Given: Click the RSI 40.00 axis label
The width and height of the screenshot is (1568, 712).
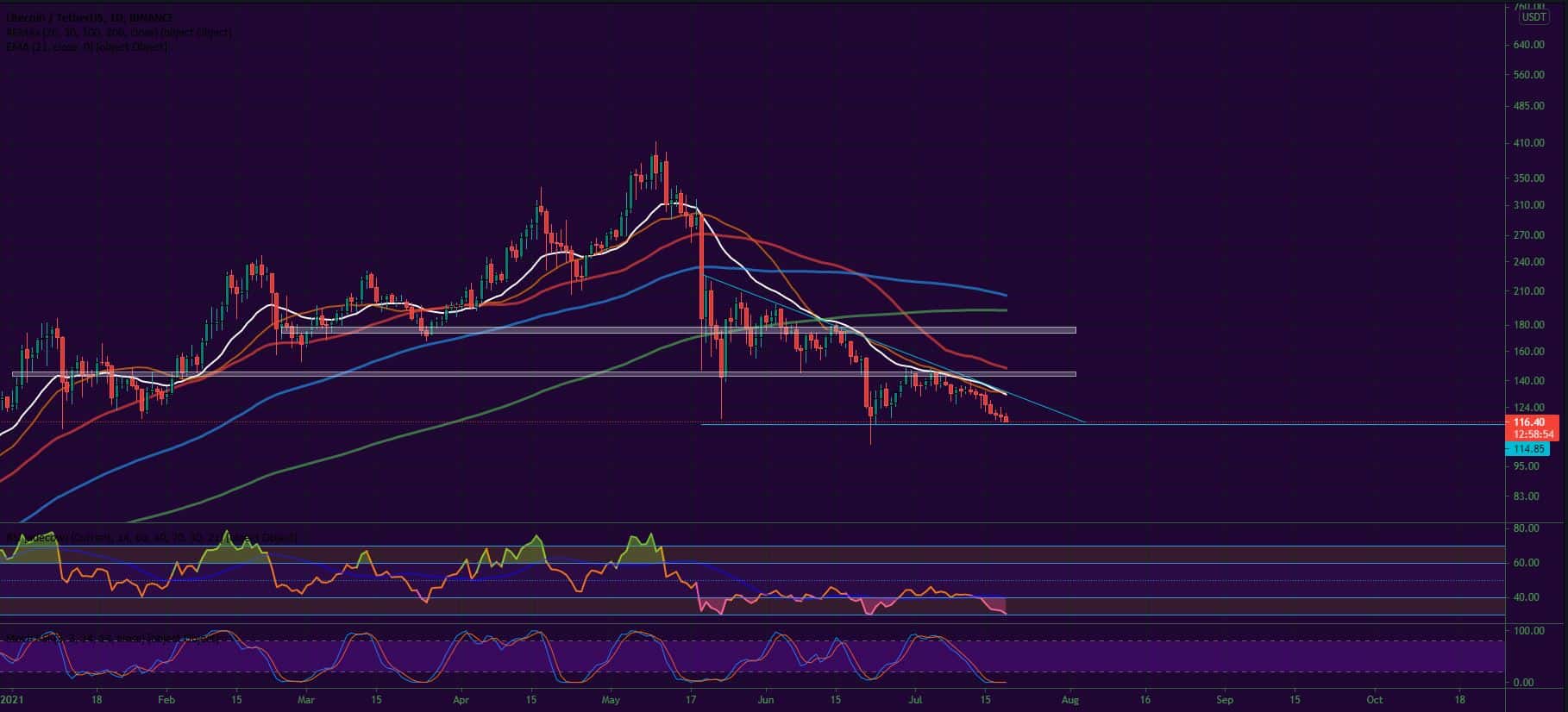Looking at the screenshot, I should click(x=1527, y=597).
